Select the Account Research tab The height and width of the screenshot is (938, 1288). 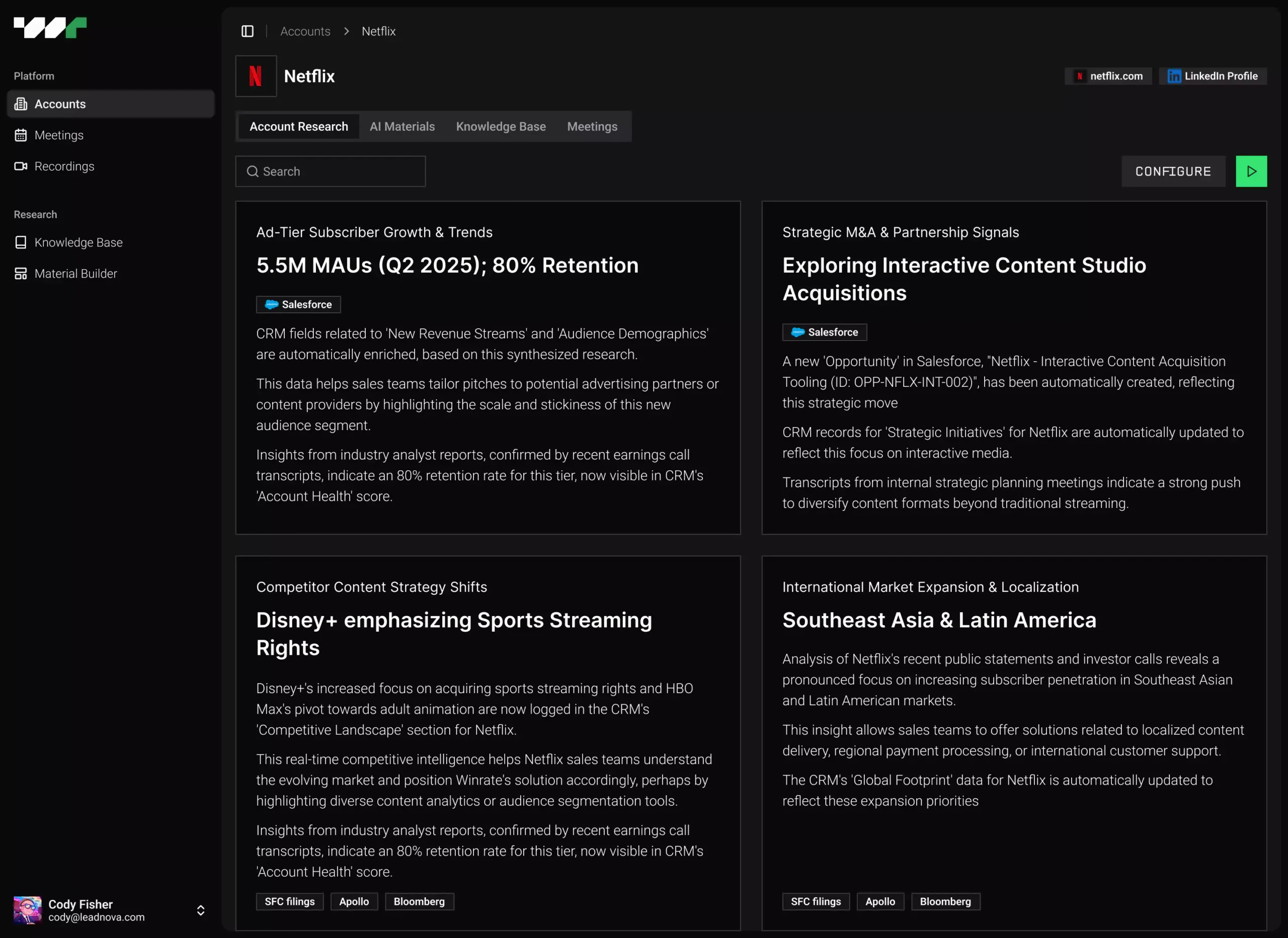click(x=299, y=127)
